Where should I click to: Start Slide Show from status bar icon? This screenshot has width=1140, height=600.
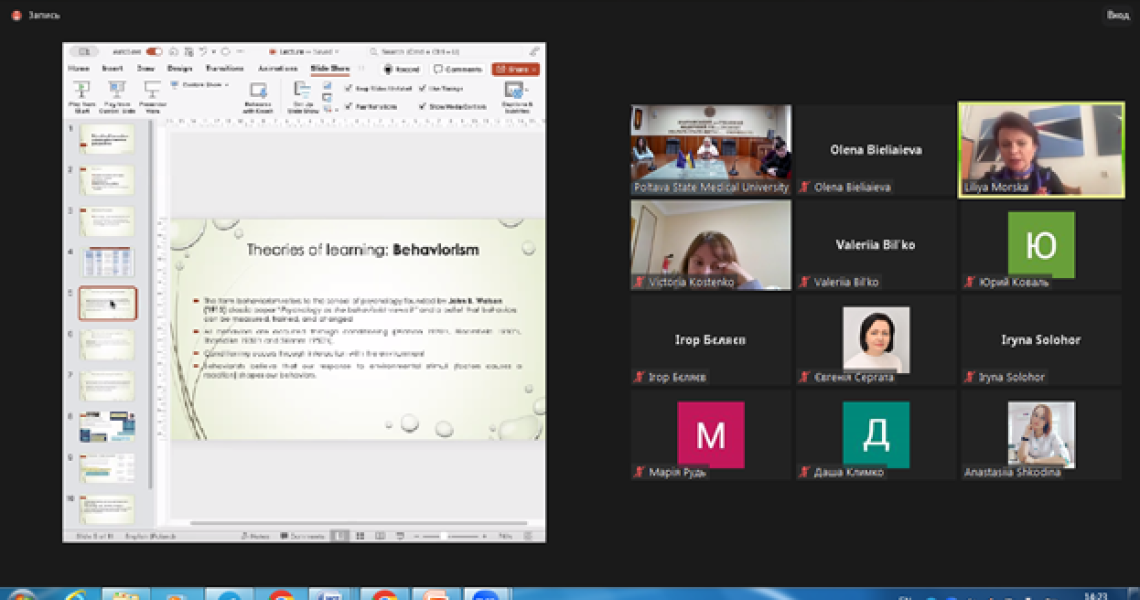400,536
